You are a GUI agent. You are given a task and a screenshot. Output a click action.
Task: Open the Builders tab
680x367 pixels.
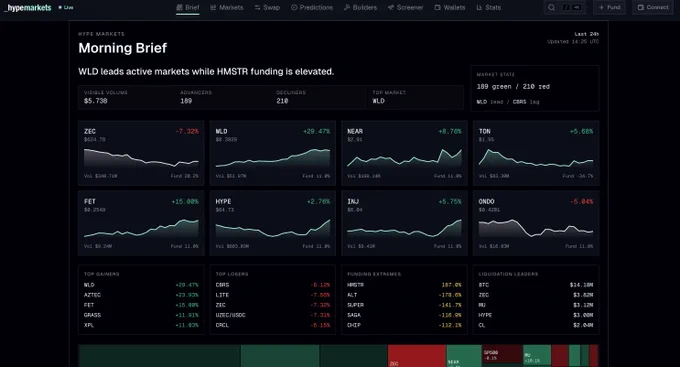point(360,7)
